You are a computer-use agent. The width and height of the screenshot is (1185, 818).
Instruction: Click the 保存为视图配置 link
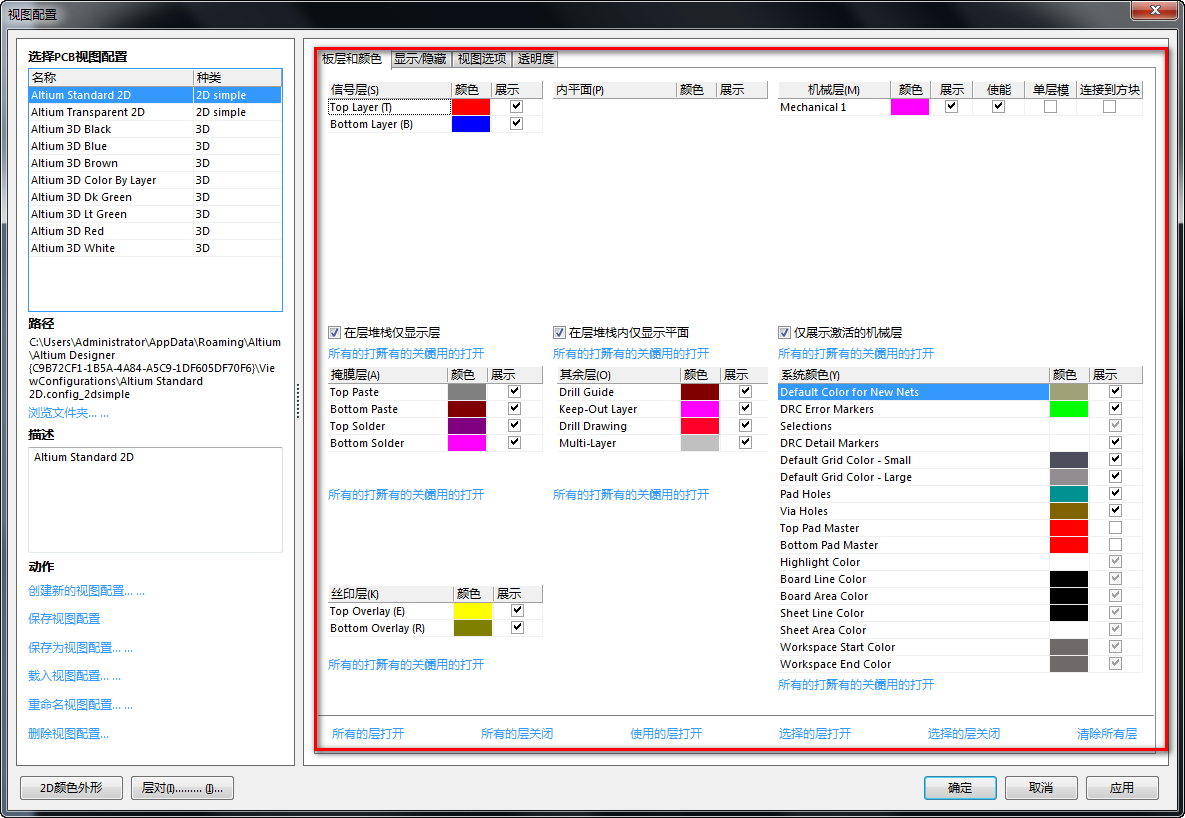point(80,647)
